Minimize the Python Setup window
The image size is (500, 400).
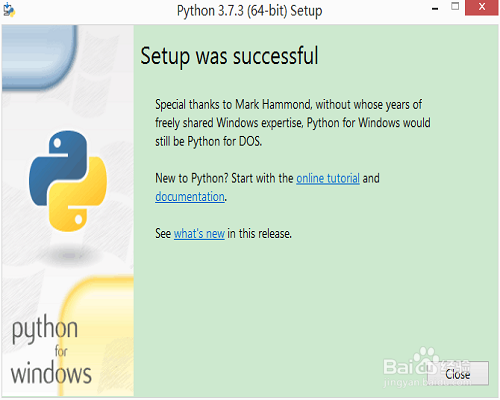(435, 8)
